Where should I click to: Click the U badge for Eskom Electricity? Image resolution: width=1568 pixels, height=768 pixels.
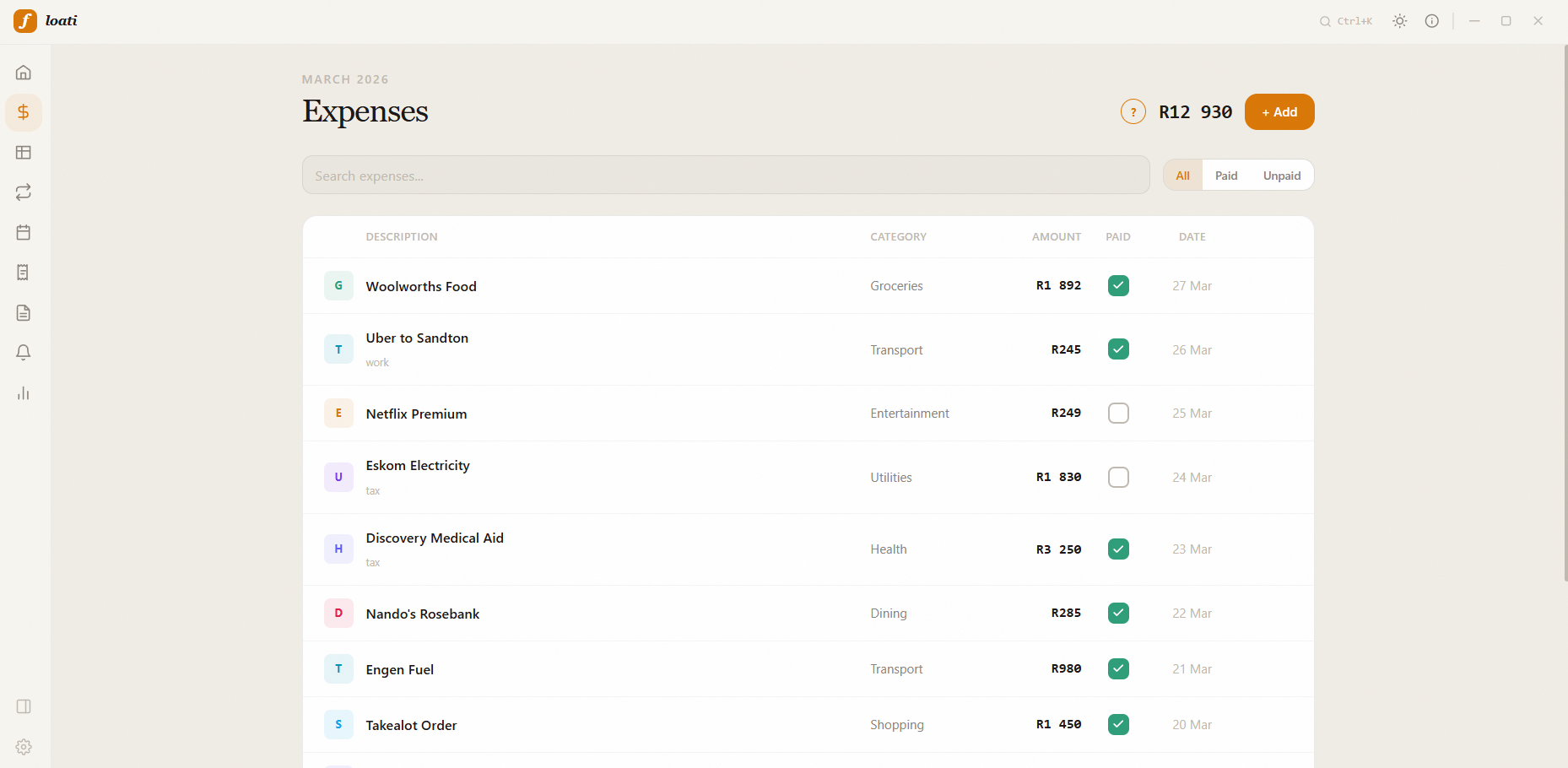338,477
